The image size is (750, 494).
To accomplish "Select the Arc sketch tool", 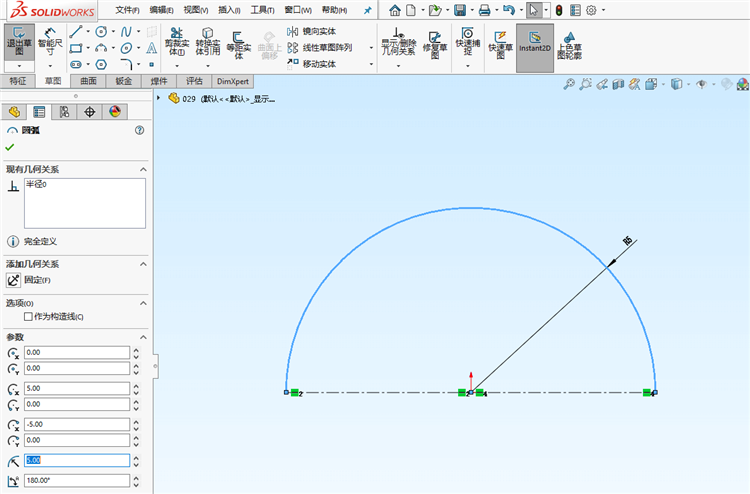I will coord(101,48).
